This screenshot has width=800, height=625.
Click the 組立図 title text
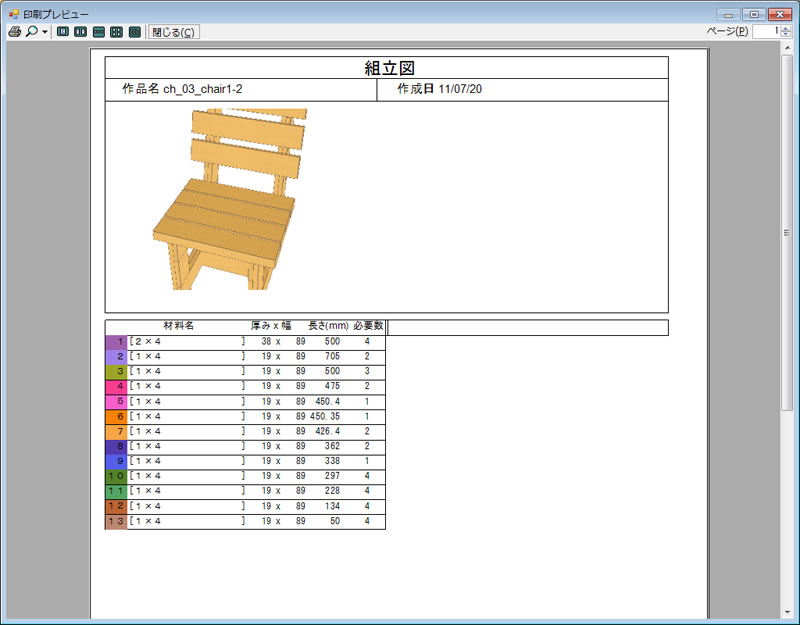click(x=389, y=68)
